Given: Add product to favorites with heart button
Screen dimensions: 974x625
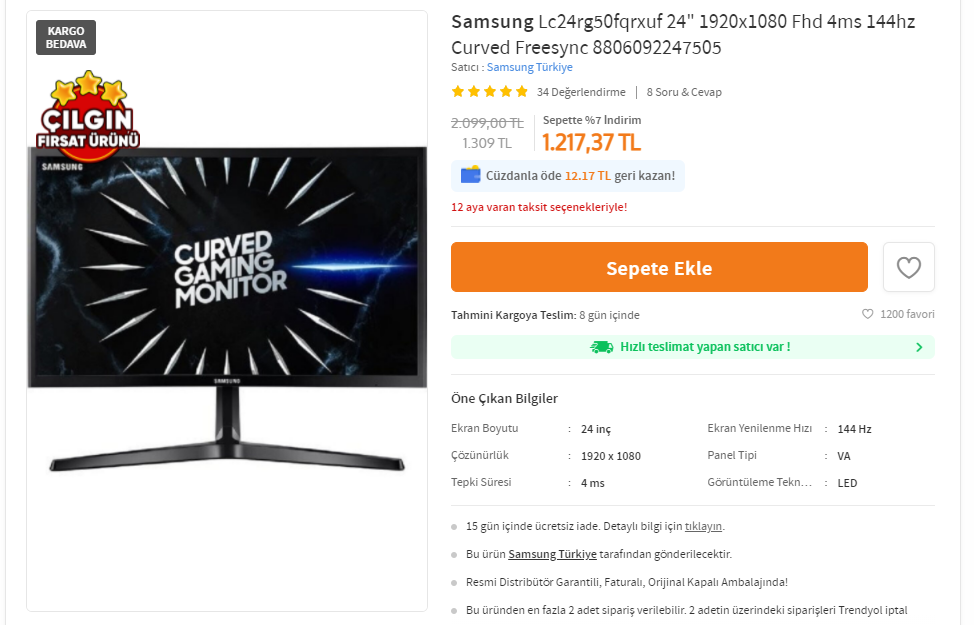Looking at the screenshot, I should (908, 267).
